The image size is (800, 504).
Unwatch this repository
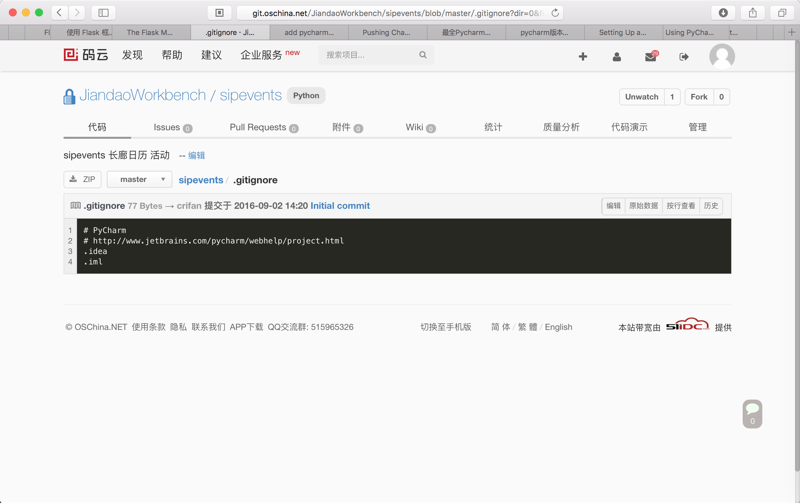pos(642,97)
